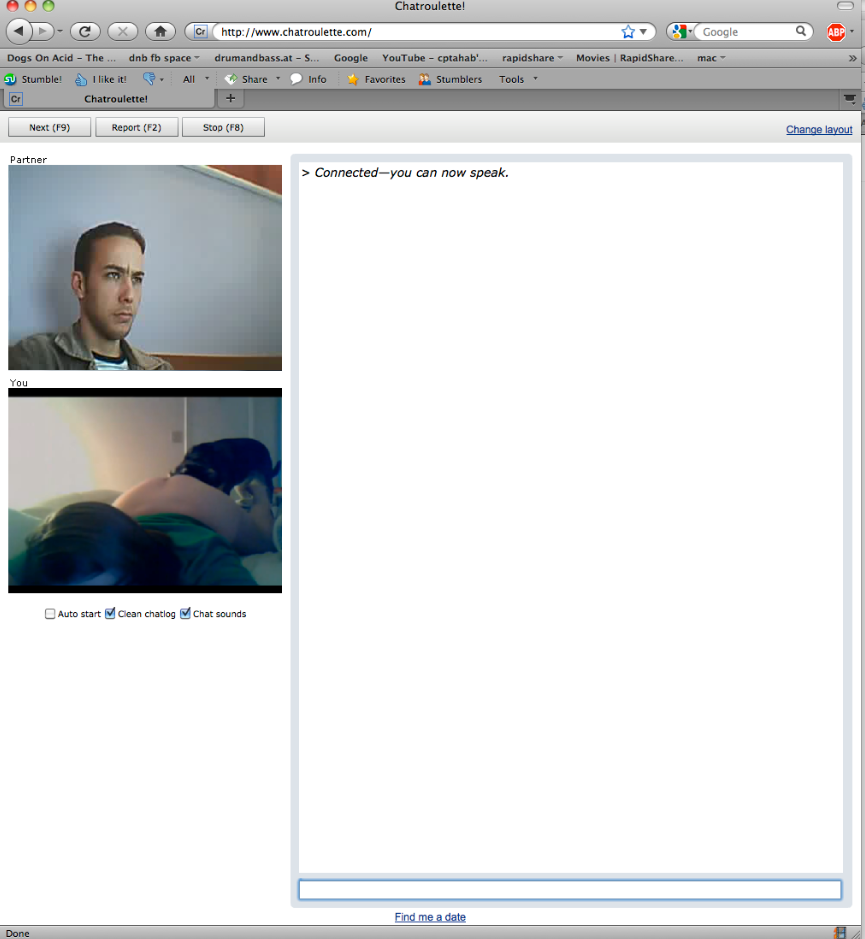This screenshot has width=865, height=939.
Task: Click the toolbar toggle pill in title bar
Action: (x=845, y=6)
